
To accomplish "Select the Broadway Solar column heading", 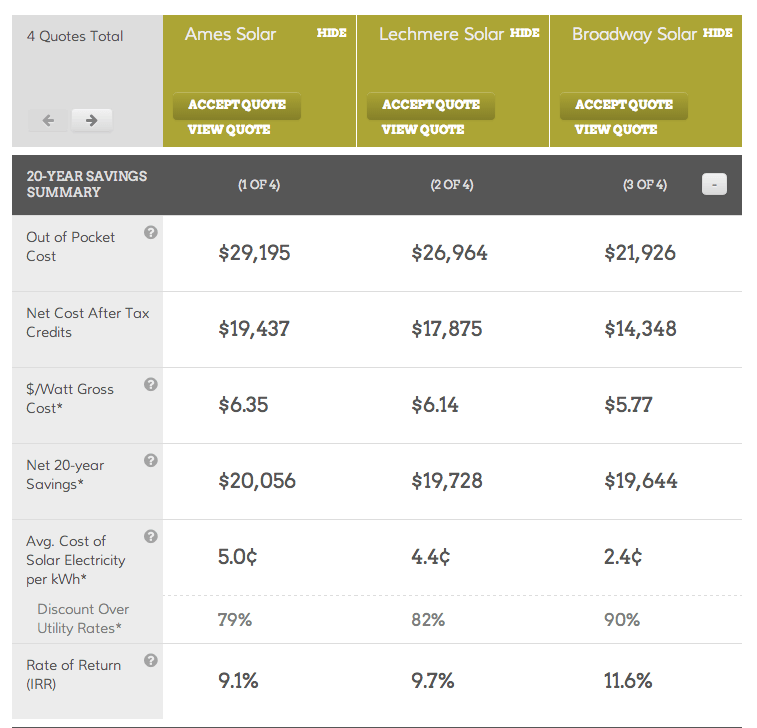I will pyautogui.click(x=634, y=34).
